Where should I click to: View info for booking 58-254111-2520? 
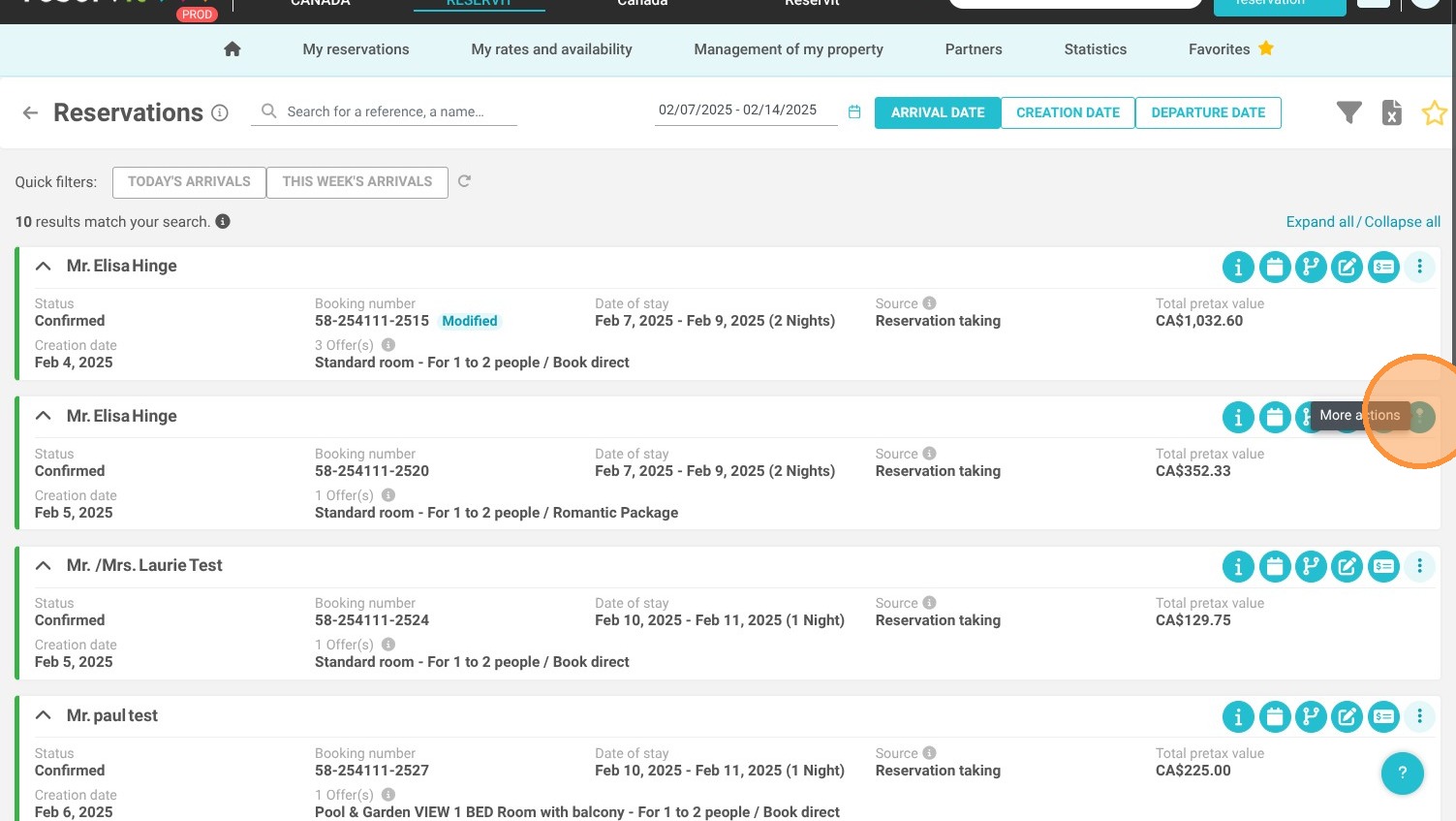[1238, 417]
